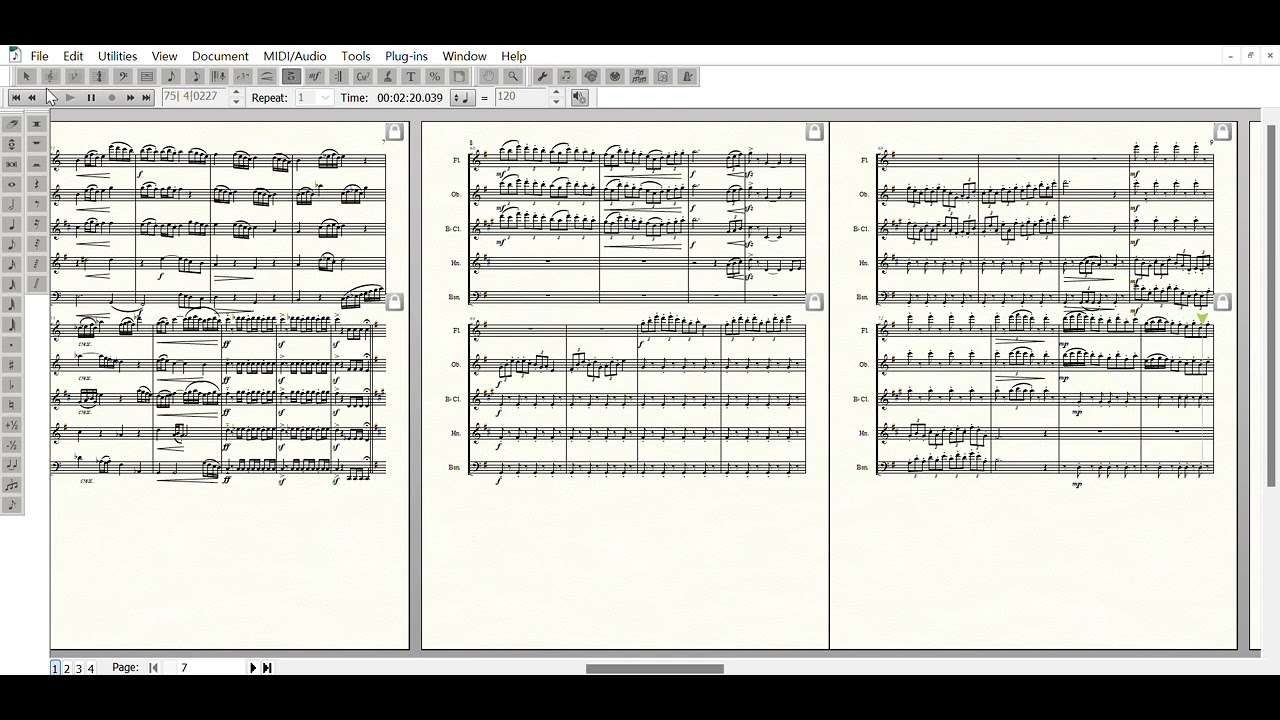Select the Measure tool
This screenshot has height=720, width=1280.
coord(147,76)
